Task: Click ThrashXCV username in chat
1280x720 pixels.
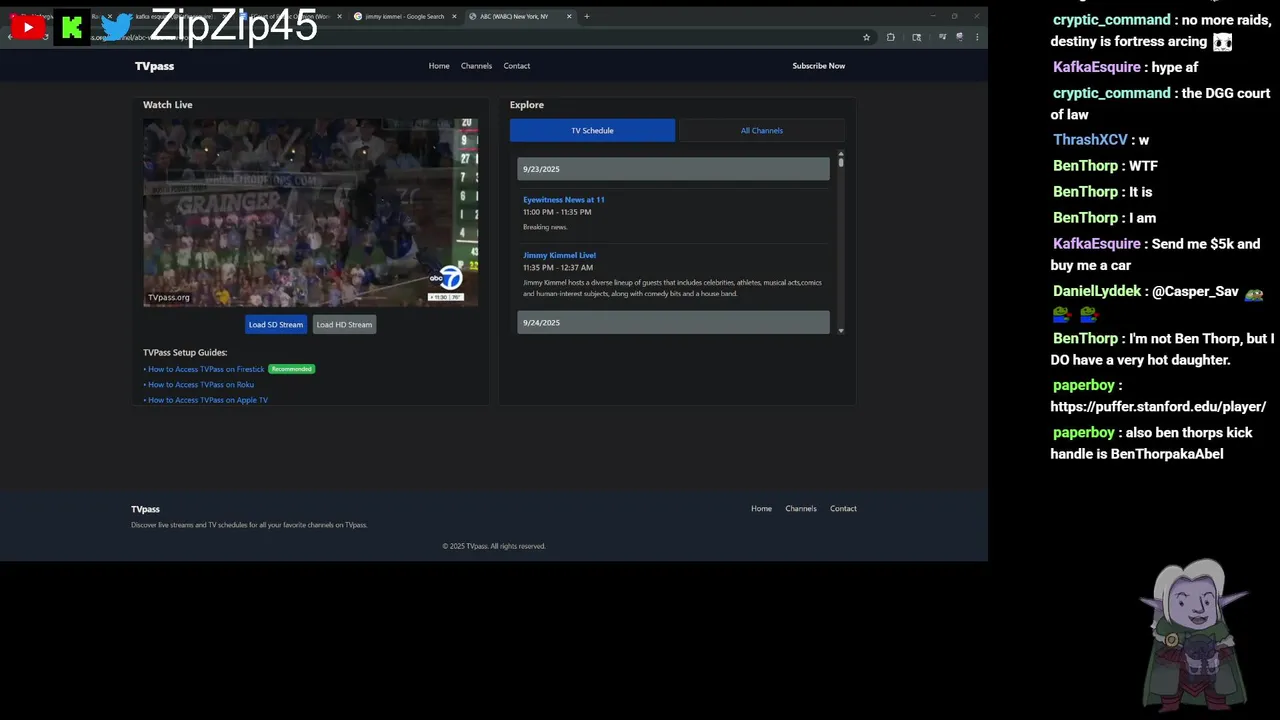Action: [1090, 140]
